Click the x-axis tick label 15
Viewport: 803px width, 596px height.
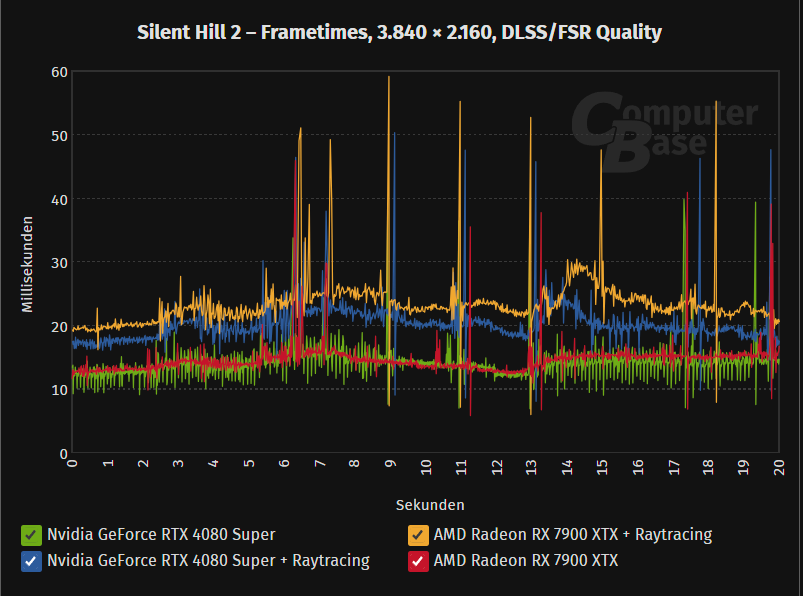pyautogui.click(x=602, y=467)
